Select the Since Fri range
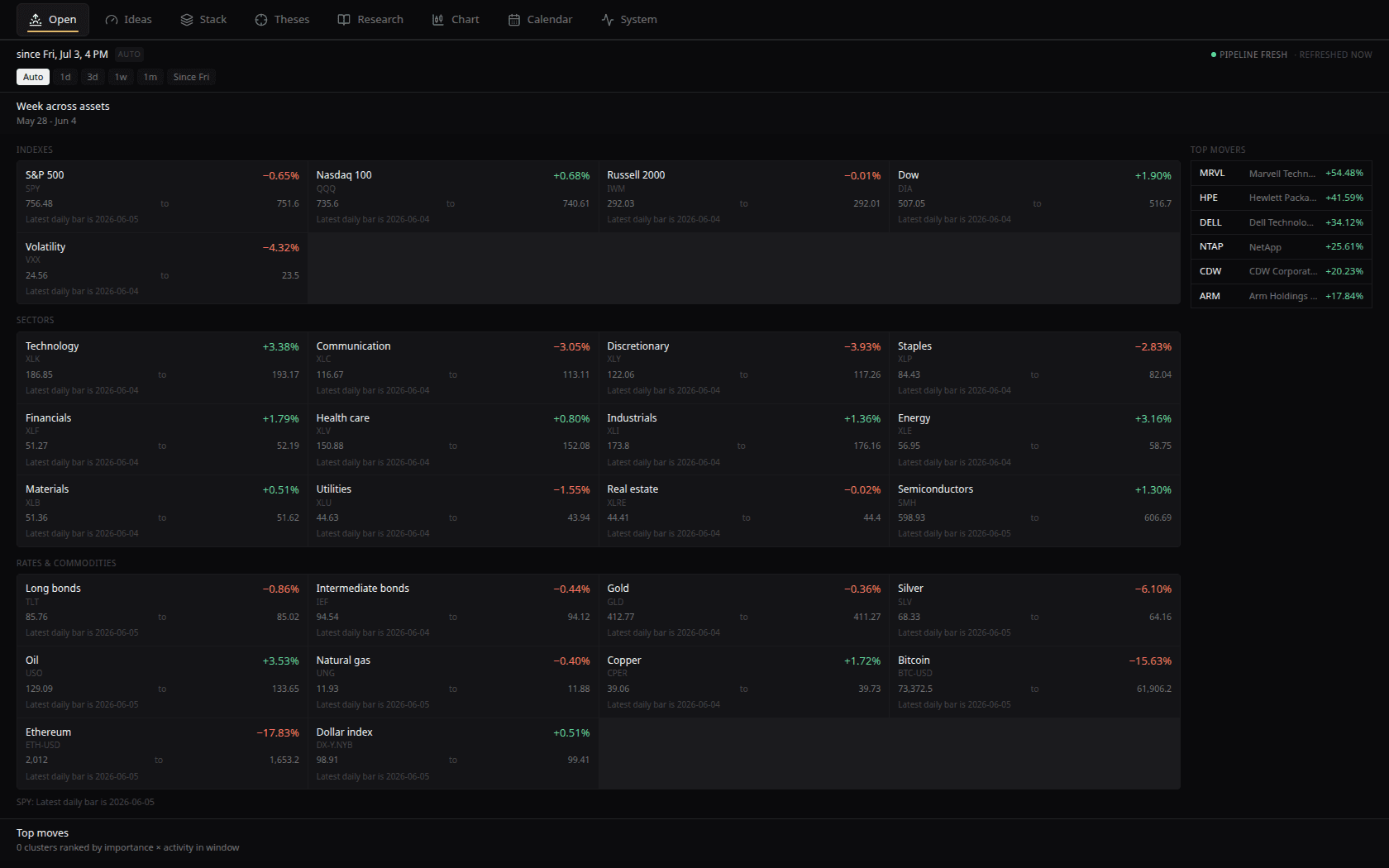 191,77
